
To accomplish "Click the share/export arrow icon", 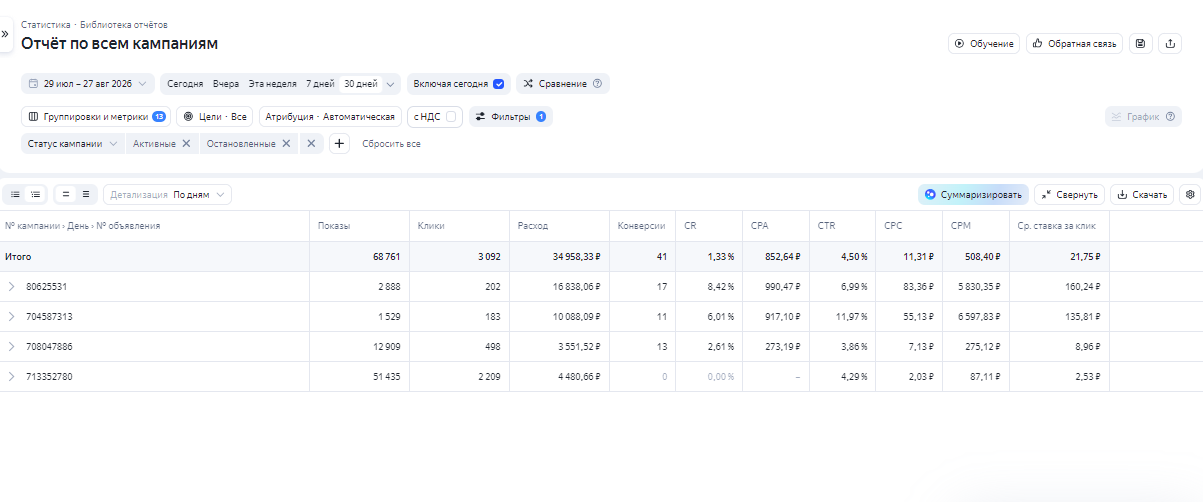I will click(1170, 44).
